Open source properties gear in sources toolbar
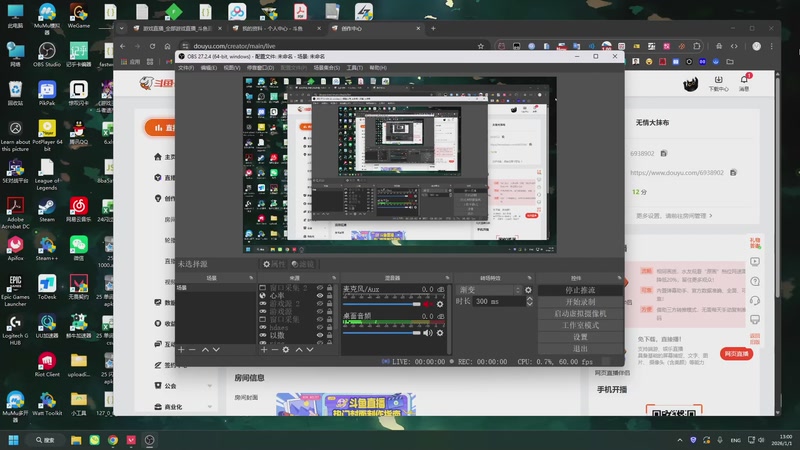Image resolution: width=800 pixels, height=450 pixels. [286, 349]
